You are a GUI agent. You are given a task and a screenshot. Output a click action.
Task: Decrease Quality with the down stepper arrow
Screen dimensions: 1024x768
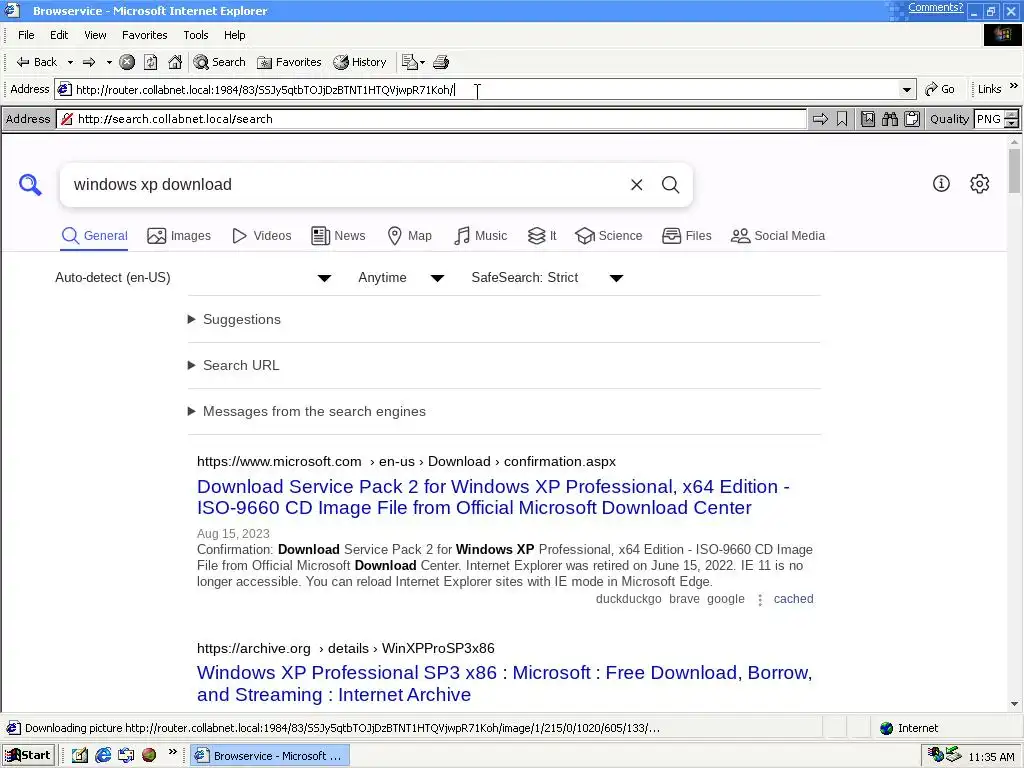coord(1012,123)
